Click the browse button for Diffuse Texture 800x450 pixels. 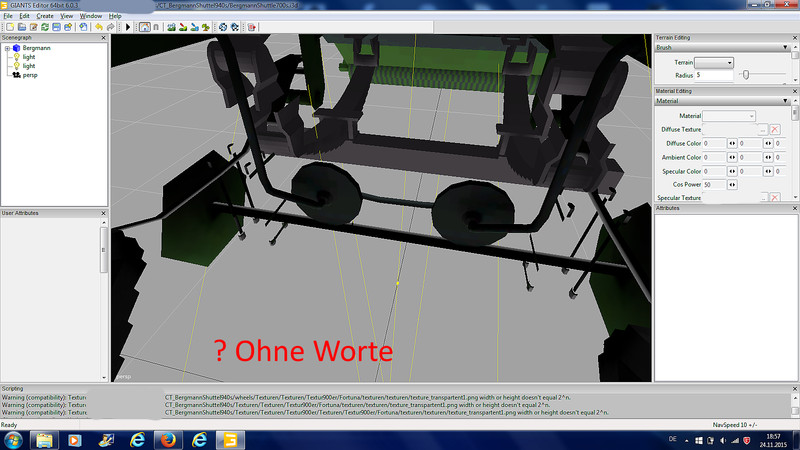(762, 130)
